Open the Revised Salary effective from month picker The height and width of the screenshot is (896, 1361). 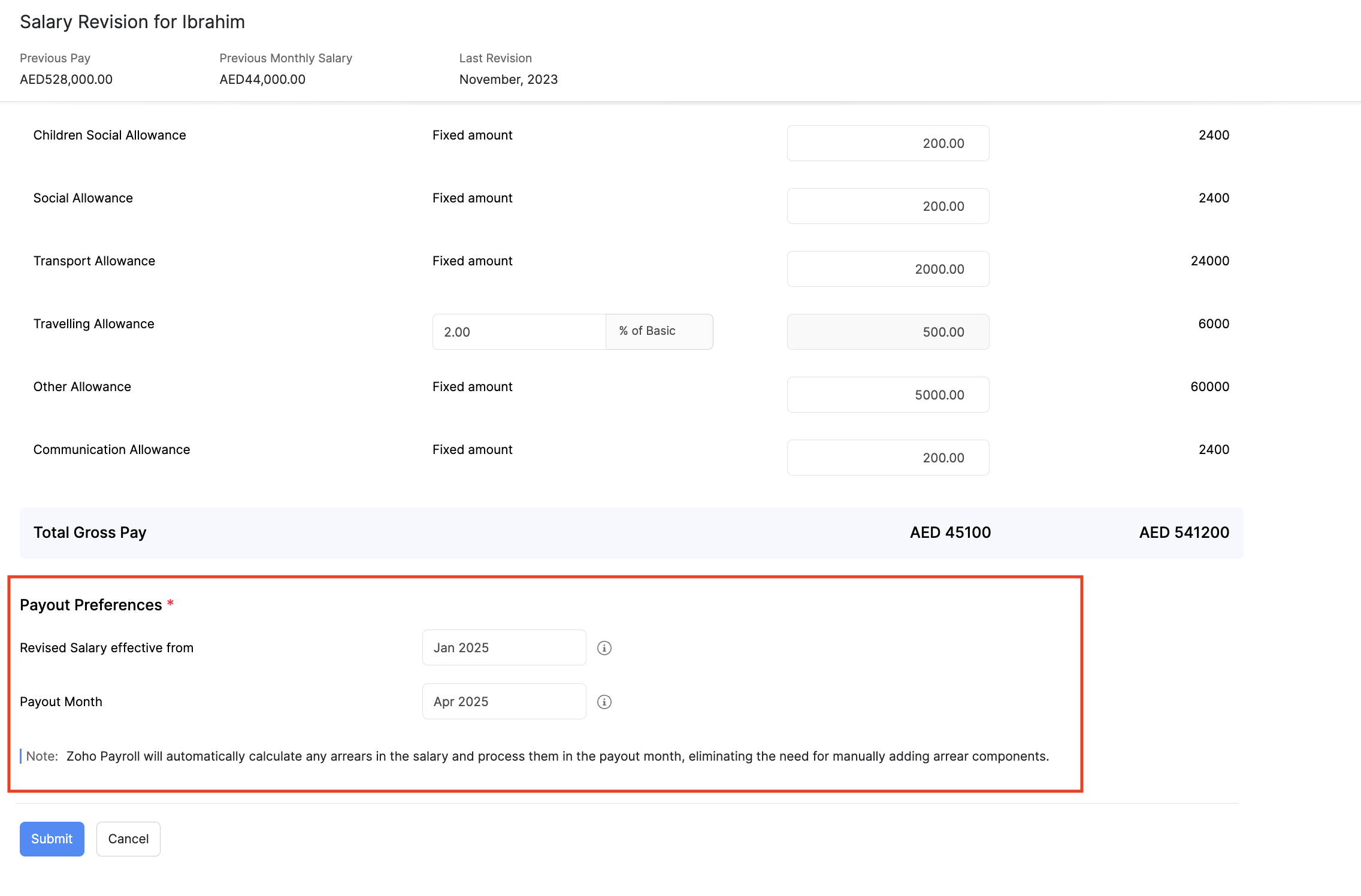(504, 647)
